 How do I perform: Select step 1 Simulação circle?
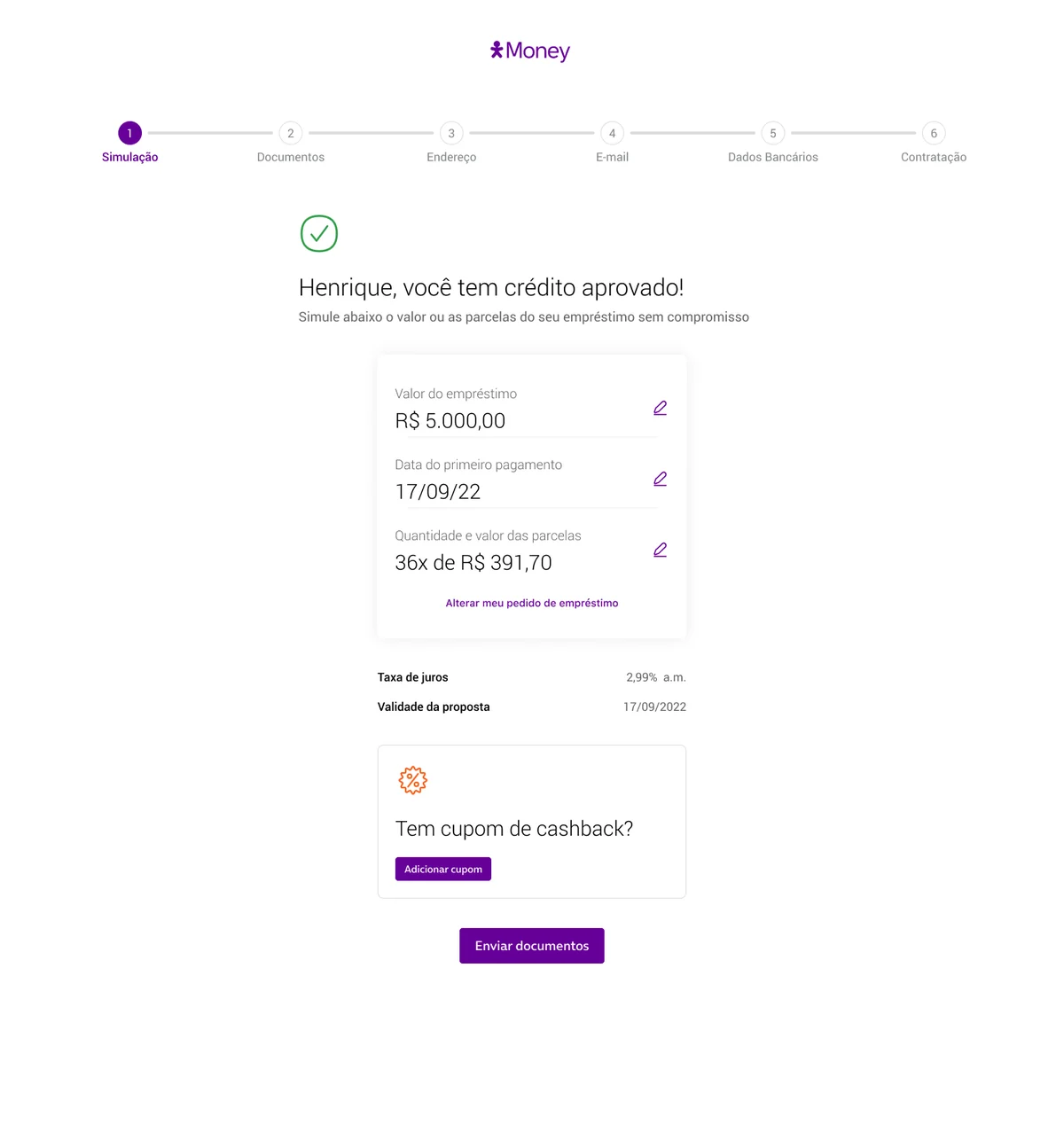[129, 133]
